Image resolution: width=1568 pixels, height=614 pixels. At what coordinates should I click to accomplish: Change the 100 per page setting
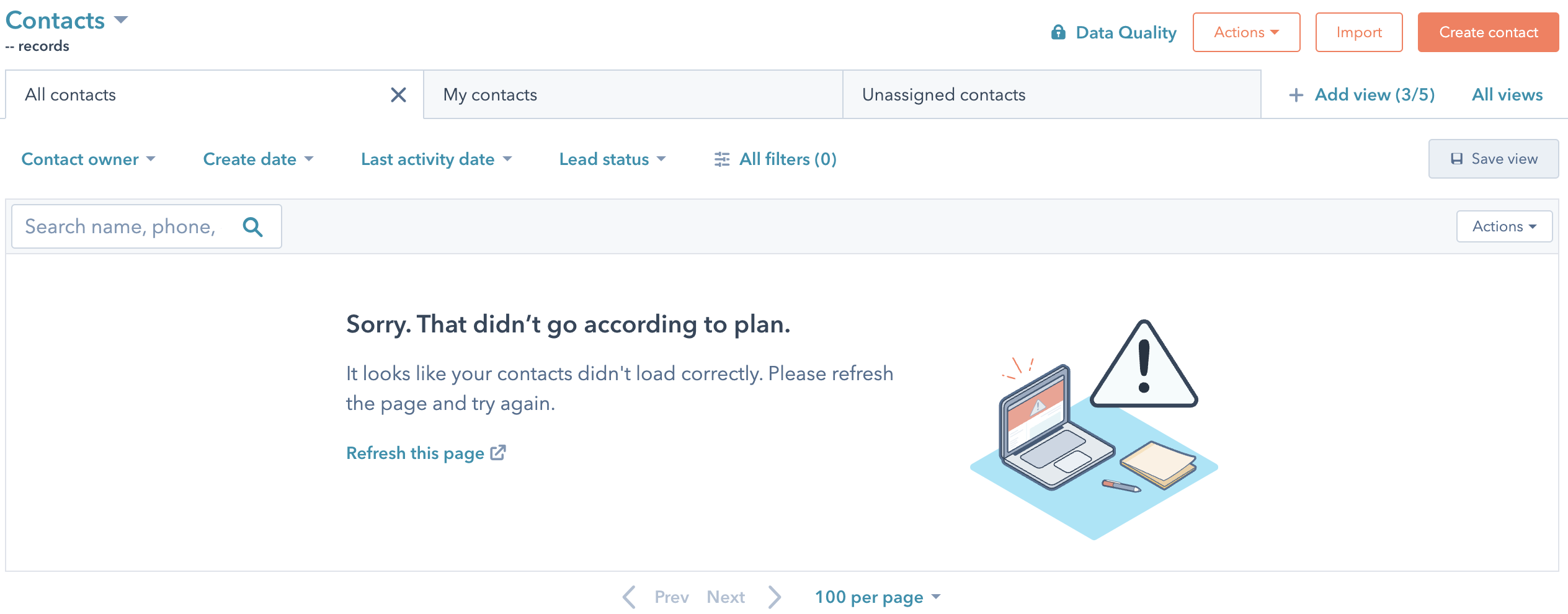tap(877, 597)
